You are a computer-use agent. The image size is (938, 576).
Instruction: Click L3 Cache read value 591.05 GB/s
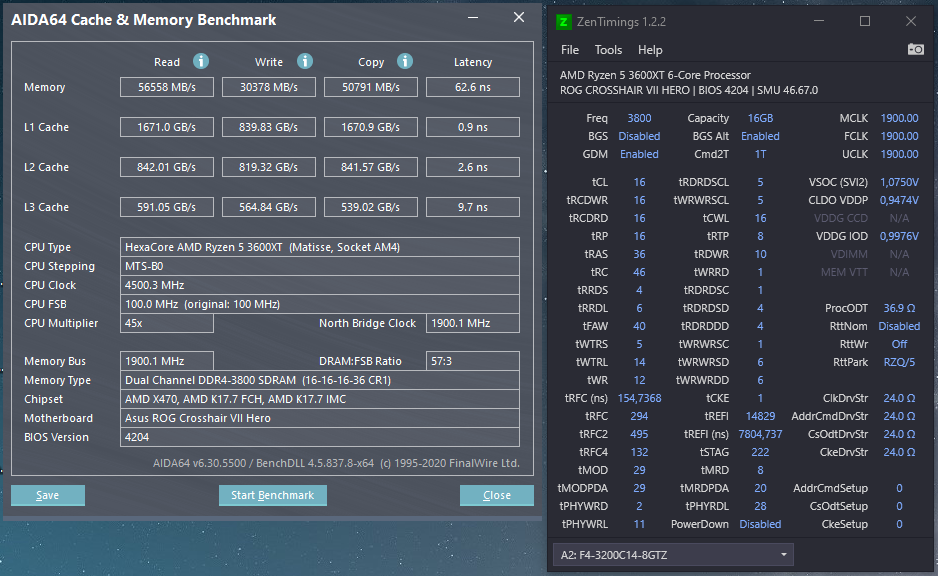tap(167, 208)
